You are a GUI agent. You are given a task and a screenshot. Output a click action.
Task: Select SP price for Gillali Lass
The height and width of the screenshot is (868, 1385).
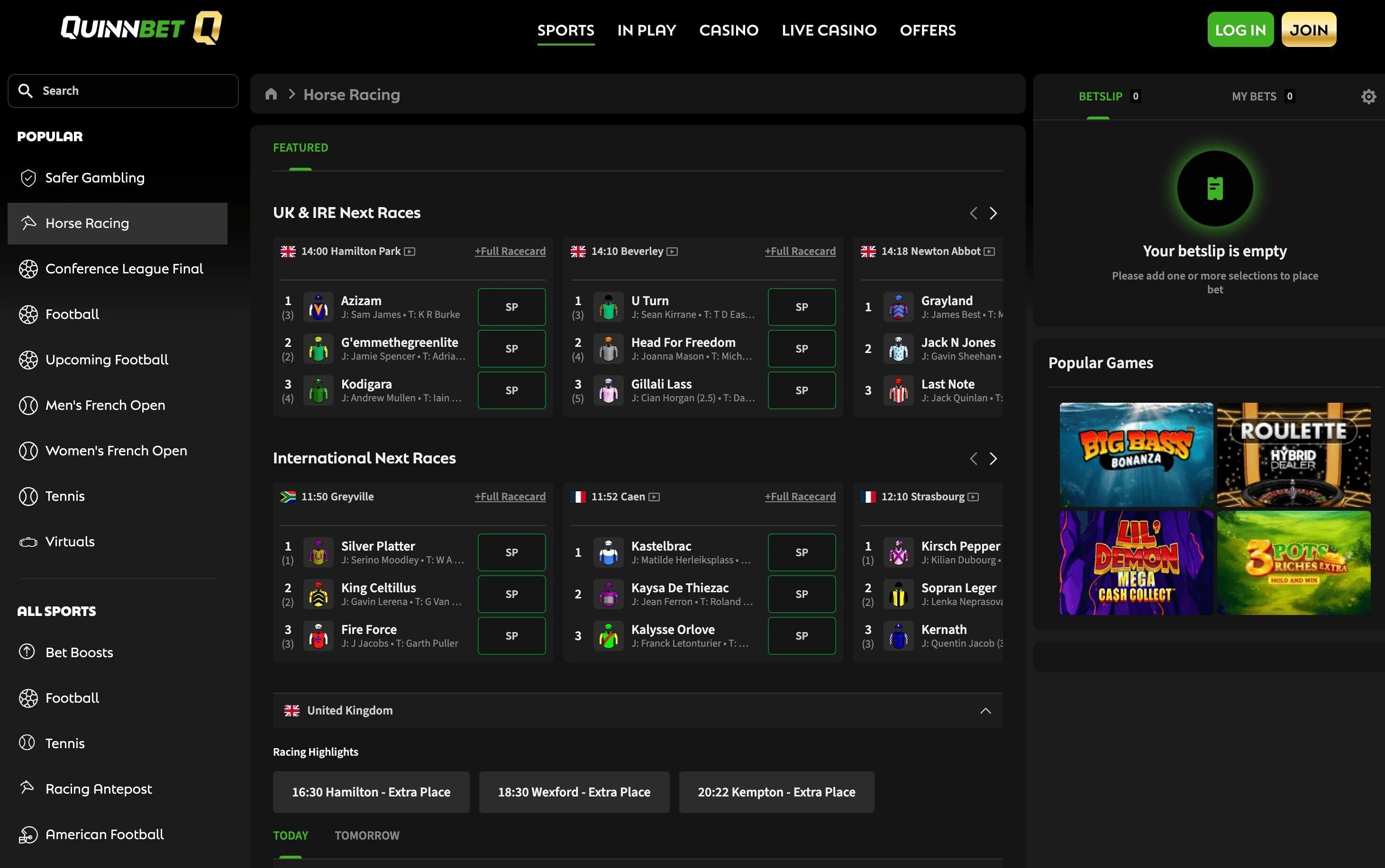[x=802, y=390]
